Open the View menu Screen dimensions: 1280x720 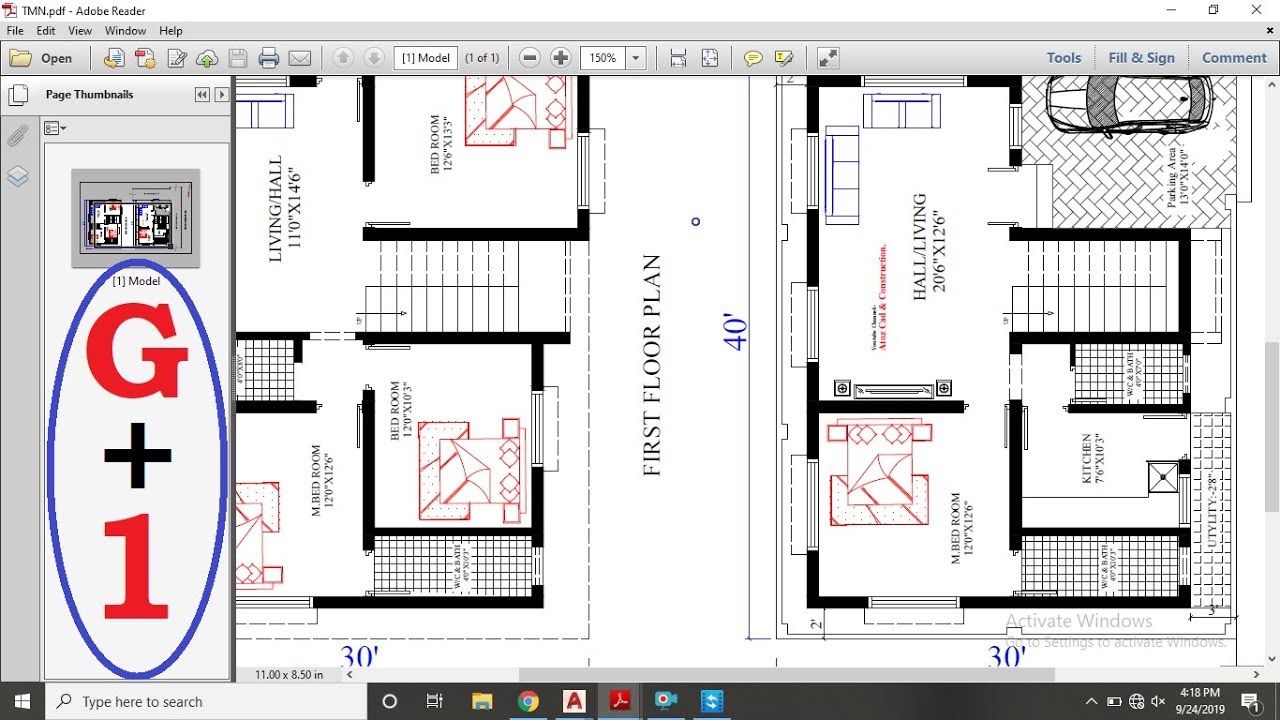[x=80, y=31]
